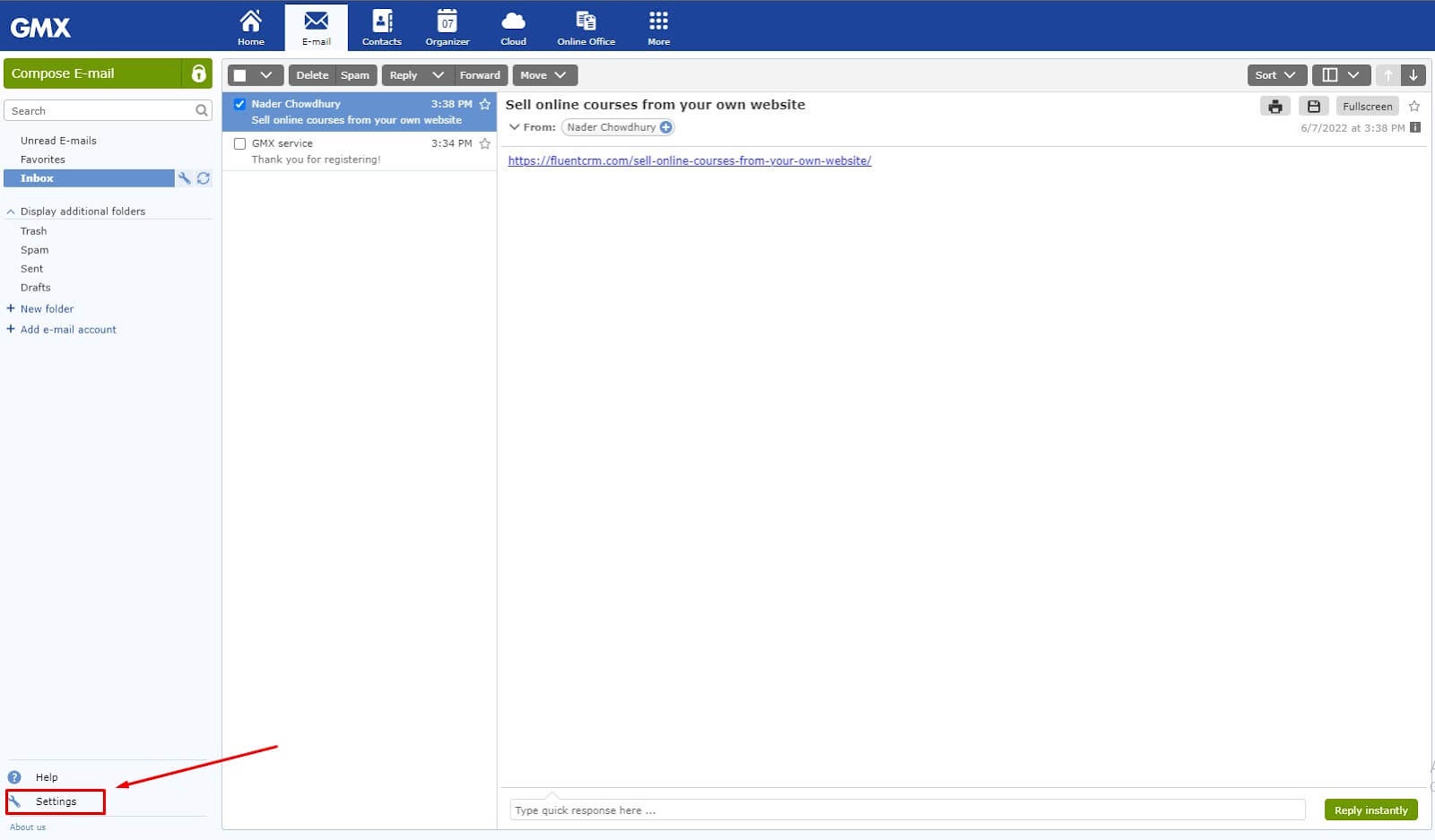Image resolution: width=1435 pixels, height=840 pixels.
Task: Star the Nader Chowdhury message in the list
Action: tap(485, 104)
